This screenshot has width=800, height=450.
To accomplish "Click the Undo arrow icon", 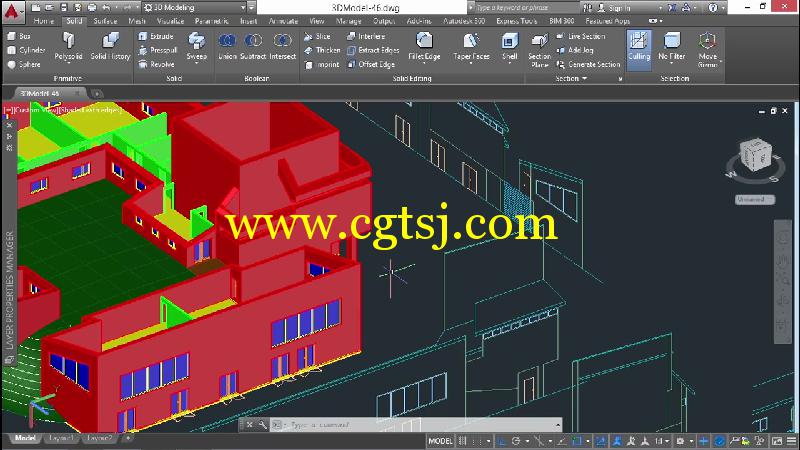I will click(106, 8).
